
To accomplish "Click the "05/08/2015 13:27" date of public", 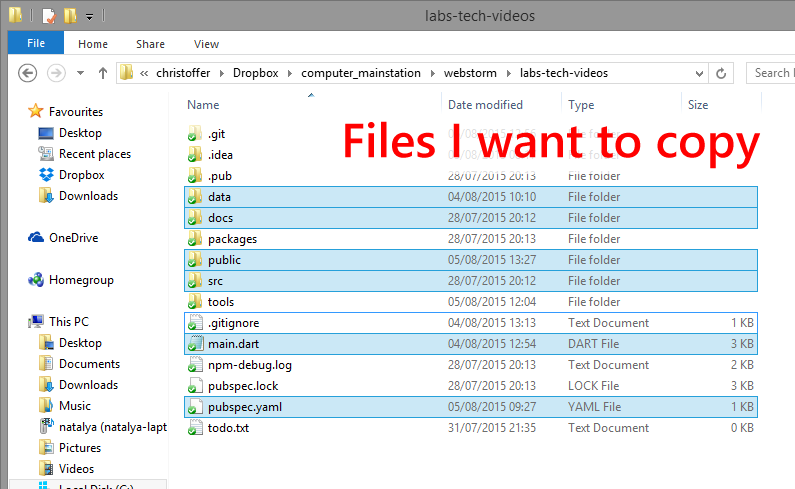I will point(492,260).
